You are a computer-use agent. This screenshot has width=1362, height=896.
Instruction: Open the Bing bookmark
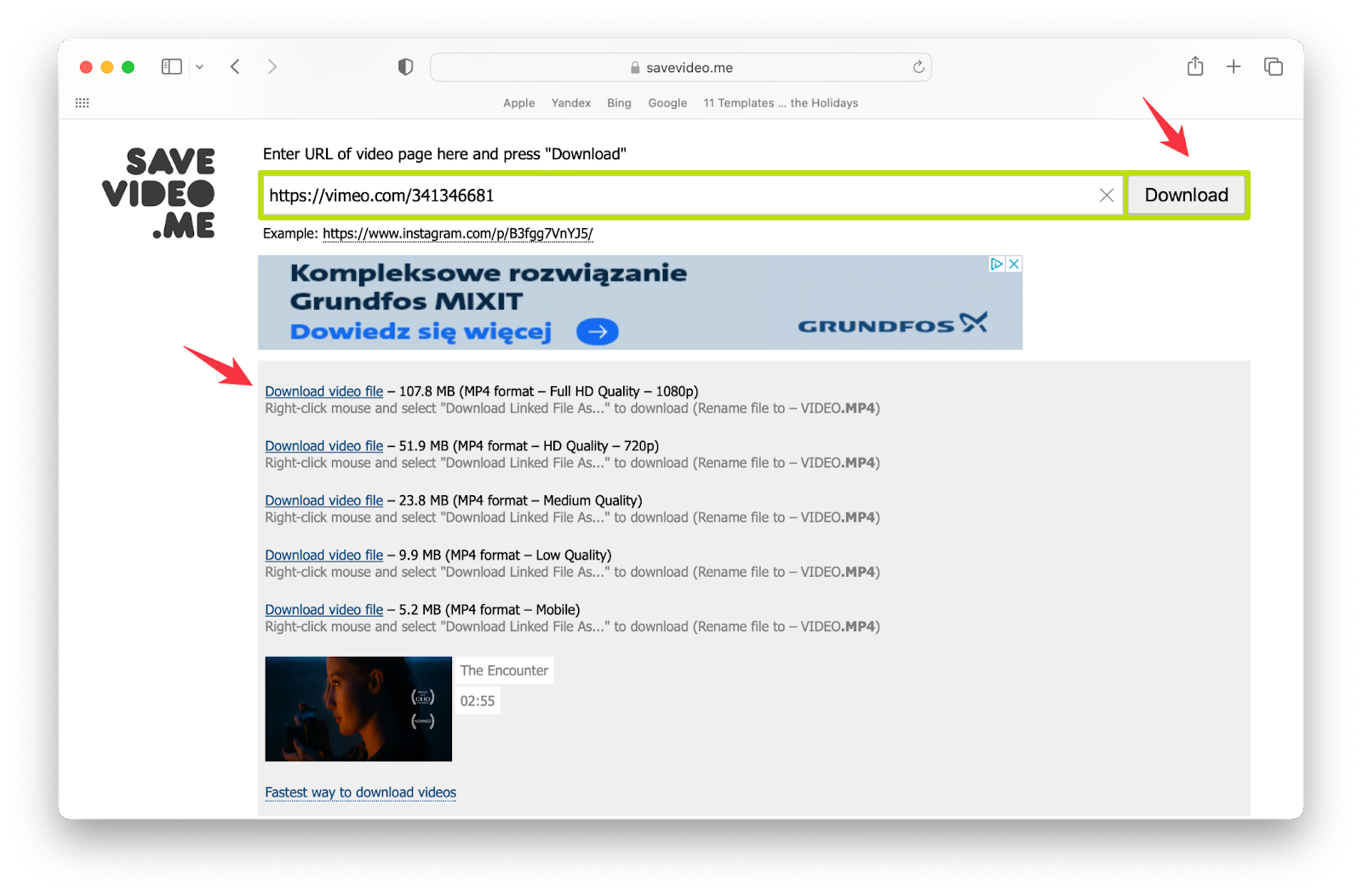[619, 103]
